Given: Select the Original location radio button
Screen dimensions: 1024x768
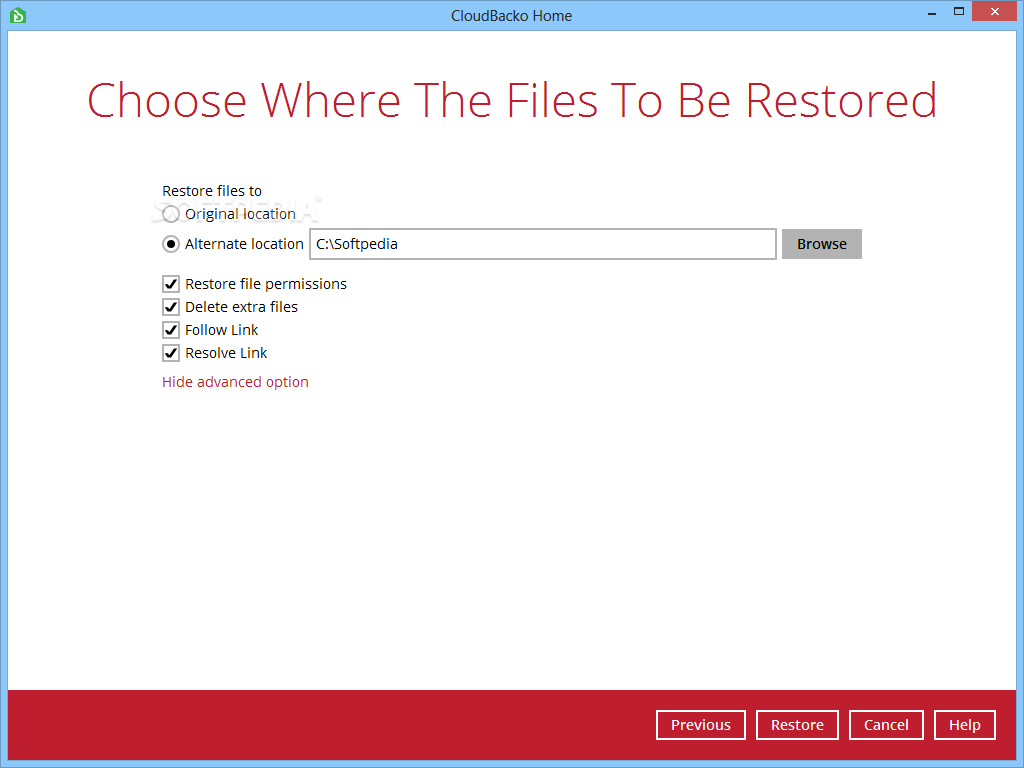Looking at the screenshot, I should [x=170, y=214].
